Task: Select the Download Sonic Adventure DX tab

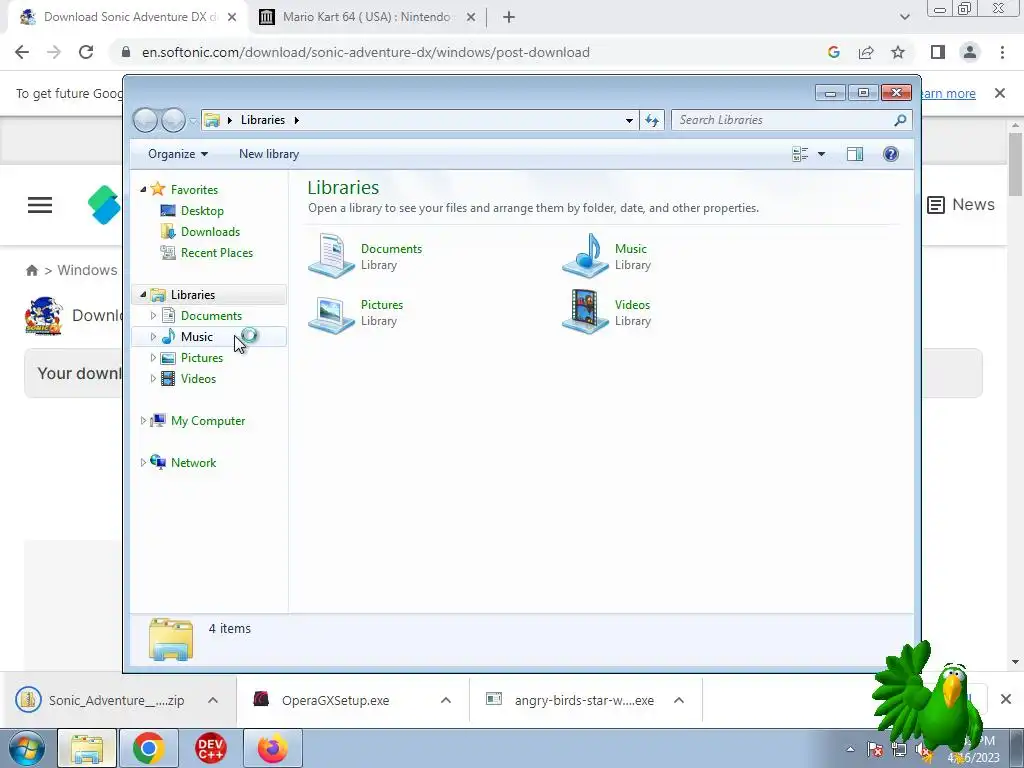Action: (x=128, y=17)
